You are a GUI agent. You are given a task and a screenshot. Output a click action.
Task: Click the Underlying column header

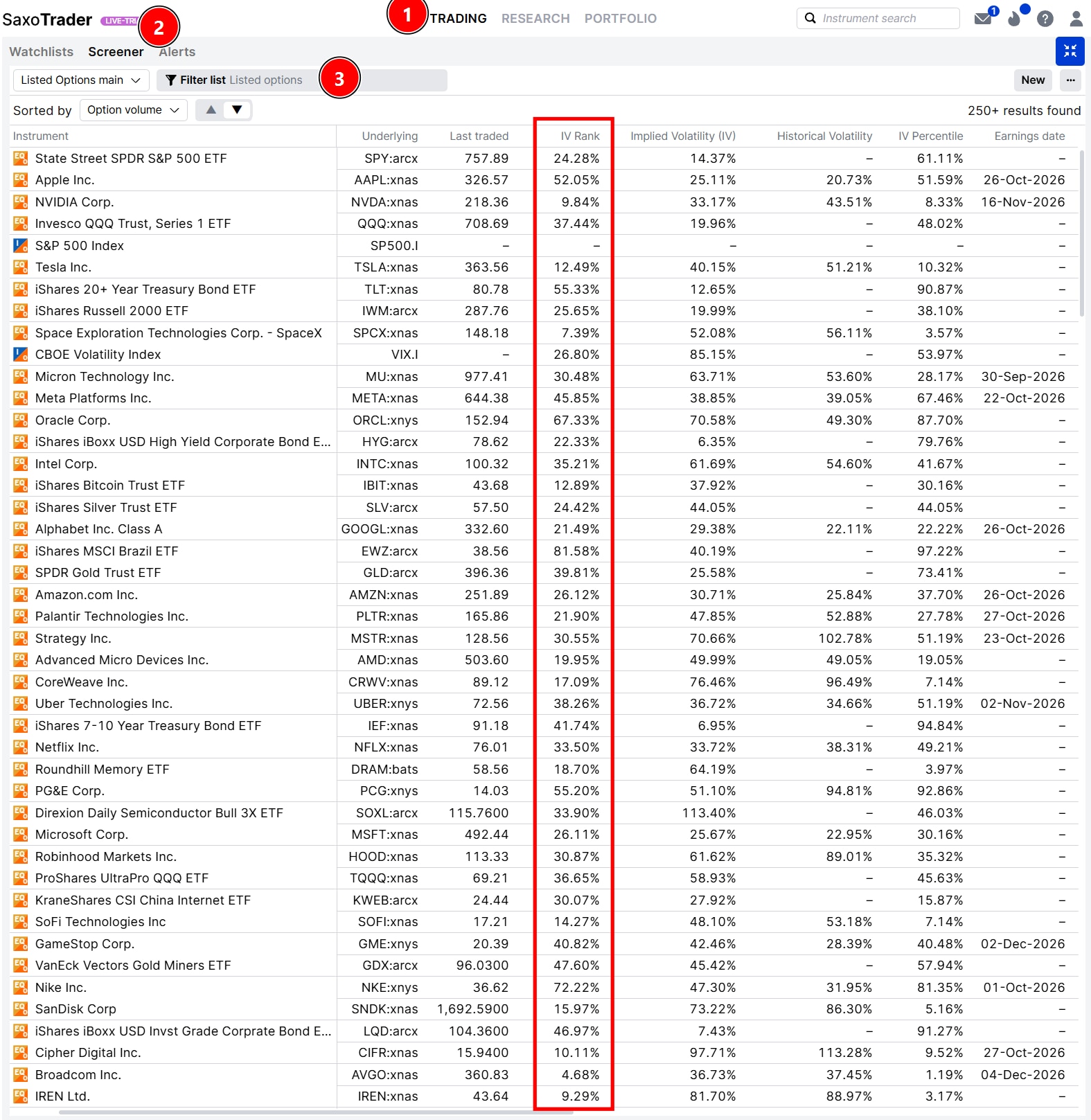389,136
